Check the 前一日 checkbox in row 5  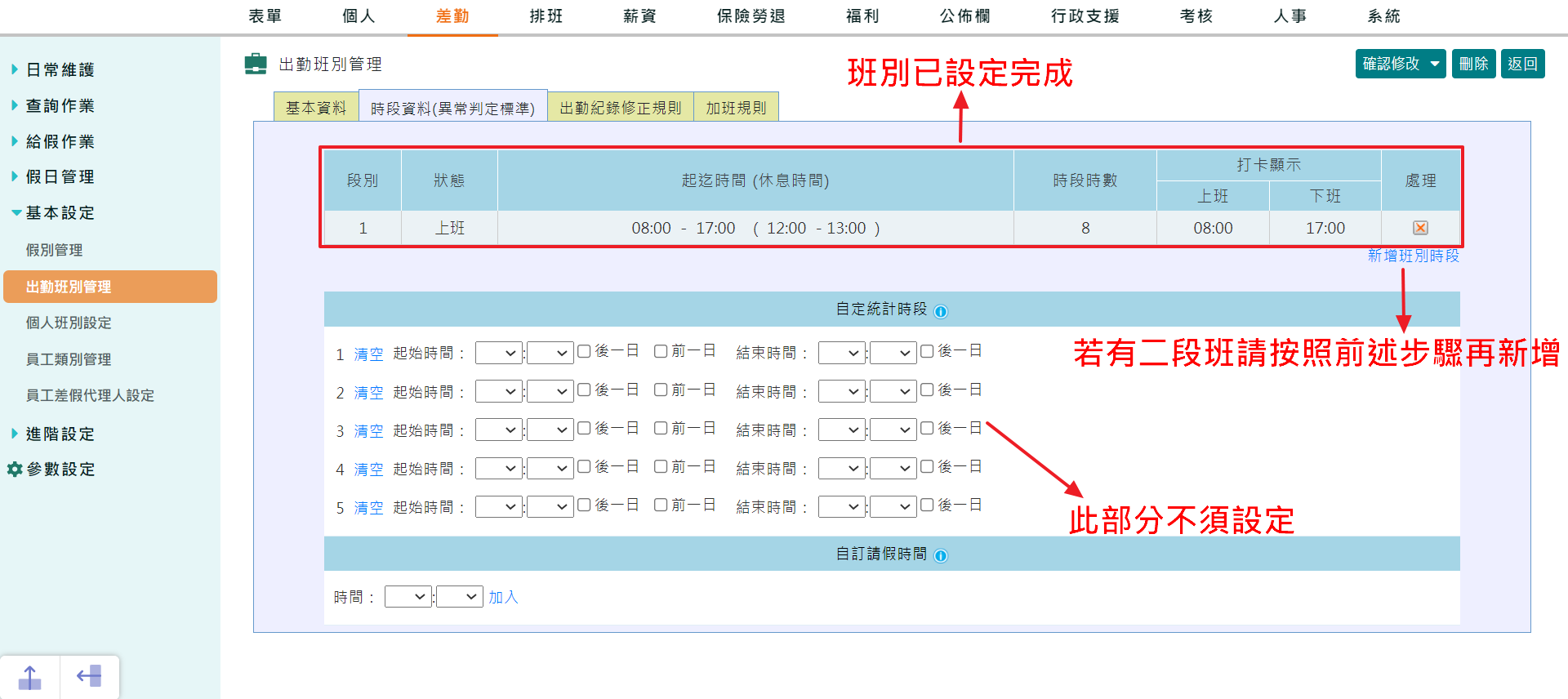[x=661, y=505]
